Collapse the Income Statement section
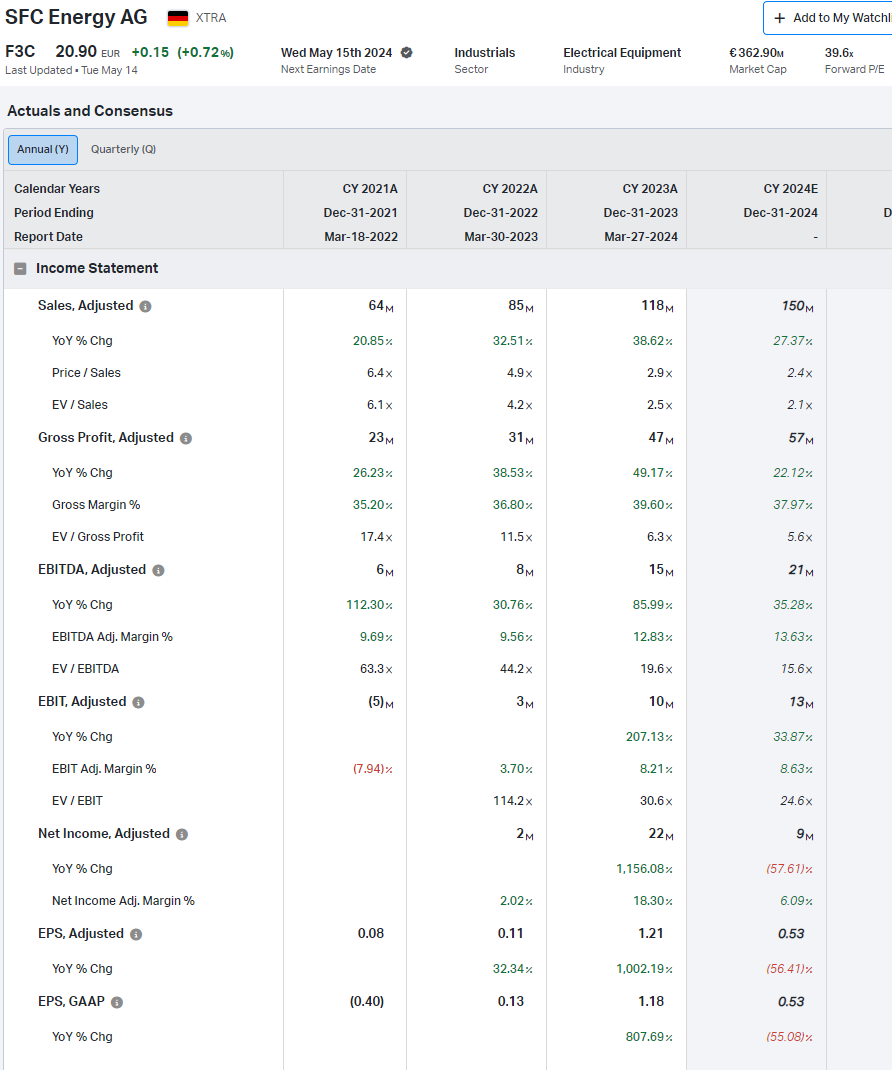The height and width of the screenshot is (1070, 892). click(20, 269)
